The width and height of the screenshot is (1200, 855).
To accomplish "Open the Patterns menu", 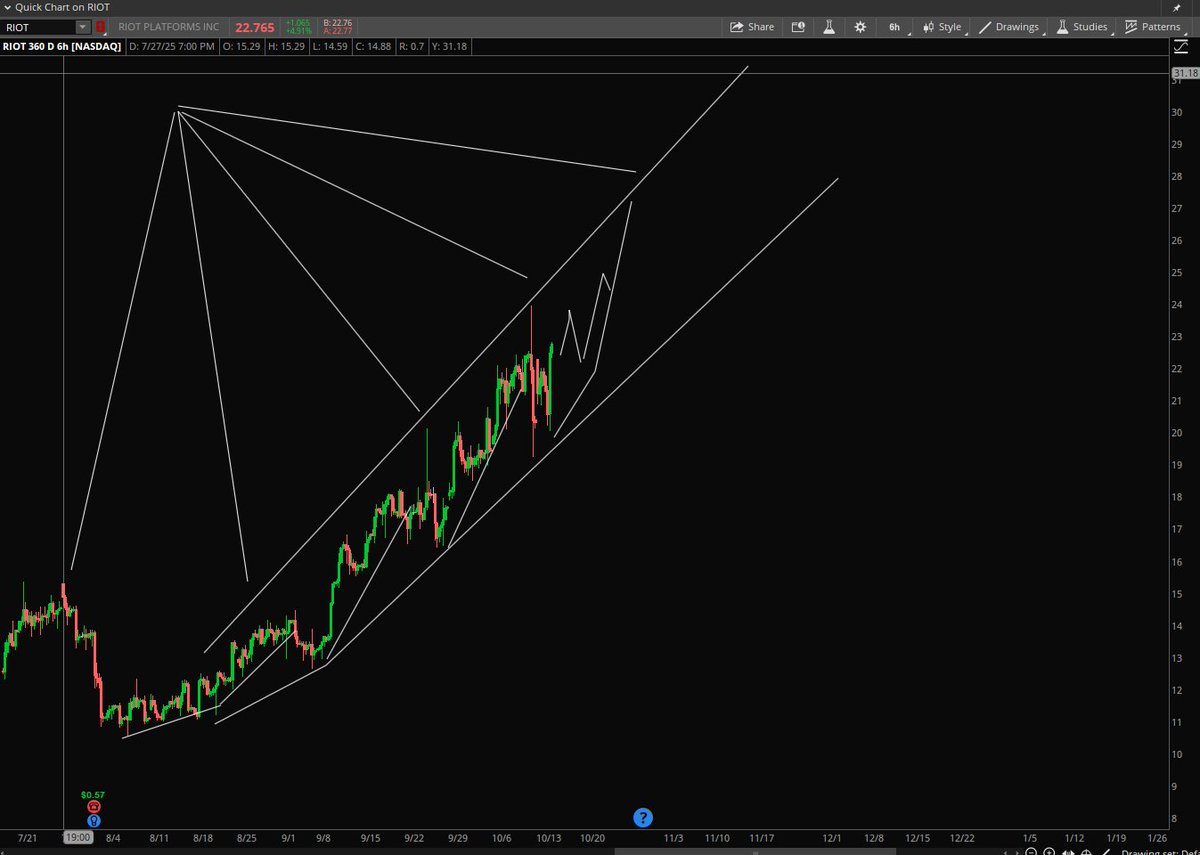I will click(1152, 27).
